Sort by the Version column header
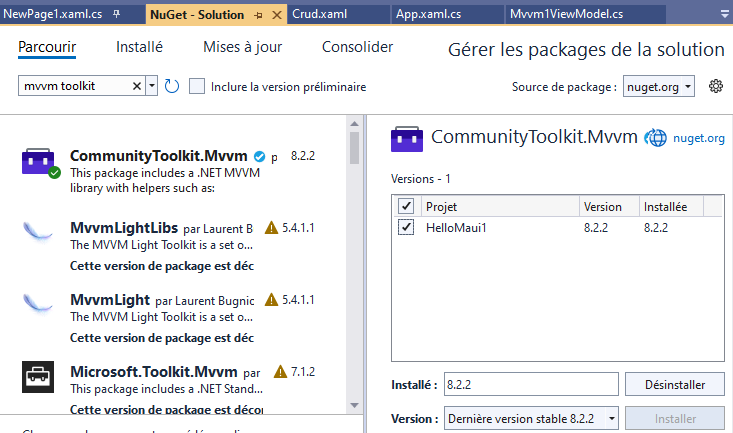Screen dimensions: 733x433 tap(609, 206)
